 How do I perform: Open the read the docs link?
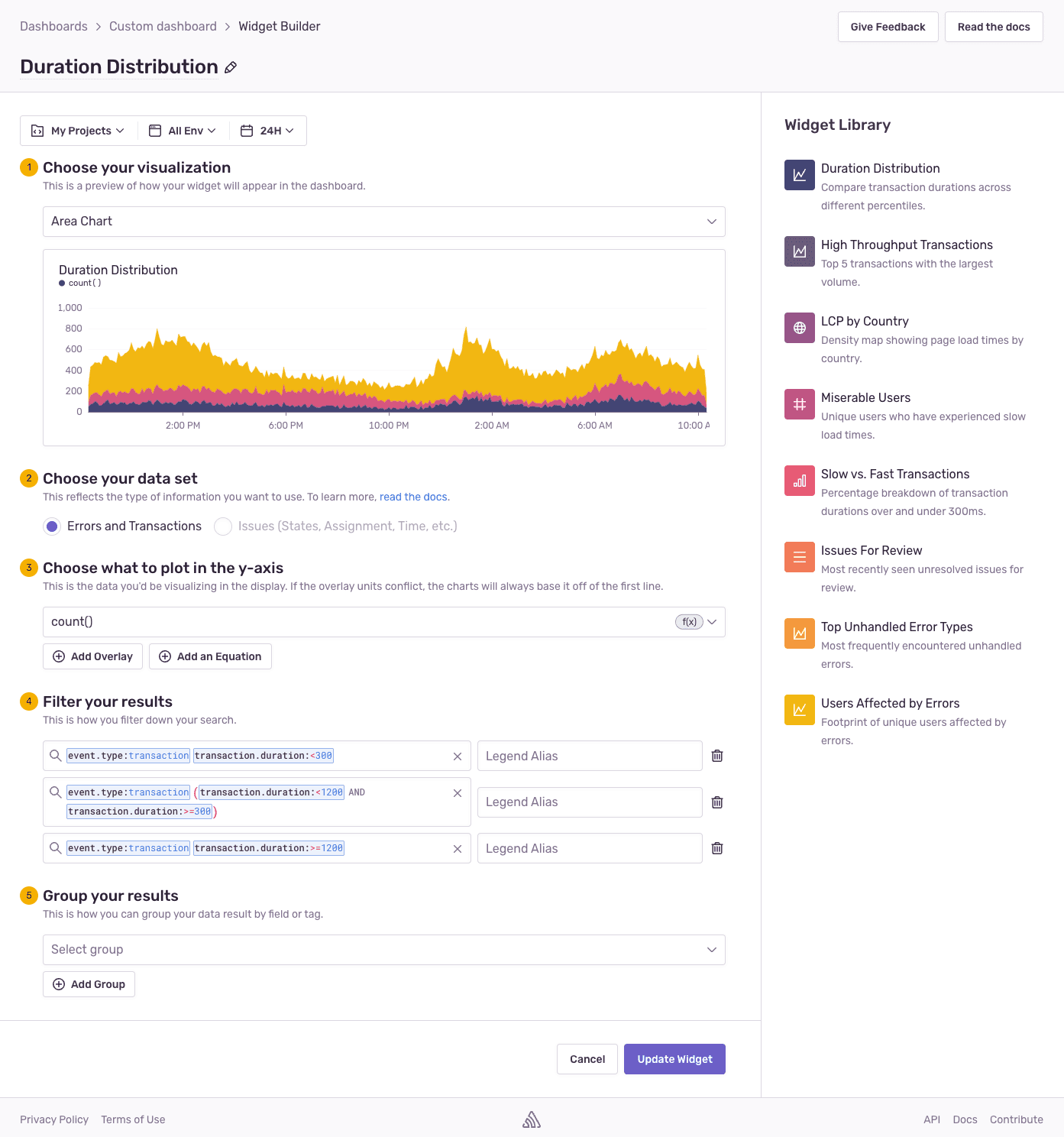pyautogui.click(x=413, y=497)
